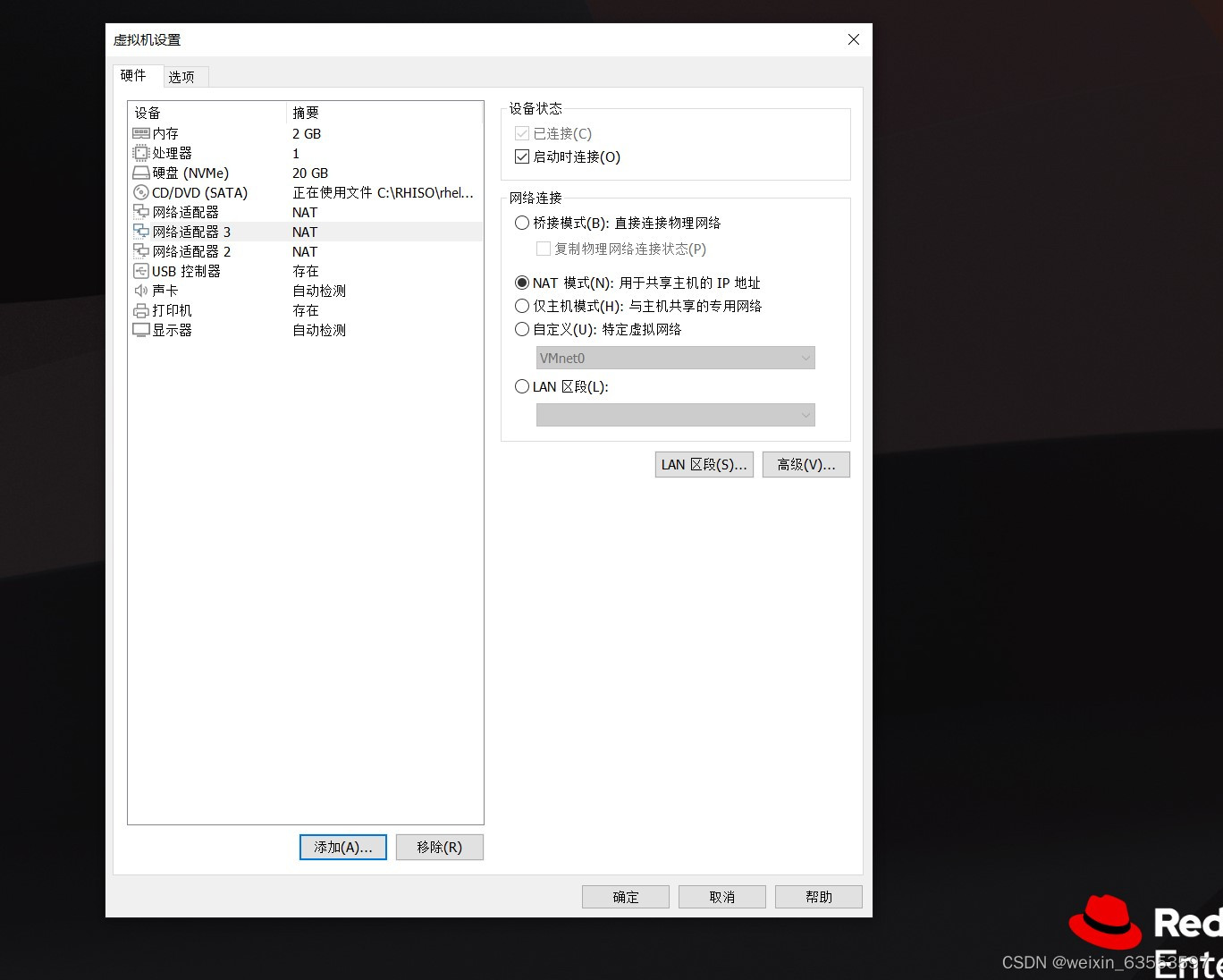This screenshot has width=1223, height=980.
Task: Select the display (显示器) monitor icon
Action: click(x=140, y=330)
